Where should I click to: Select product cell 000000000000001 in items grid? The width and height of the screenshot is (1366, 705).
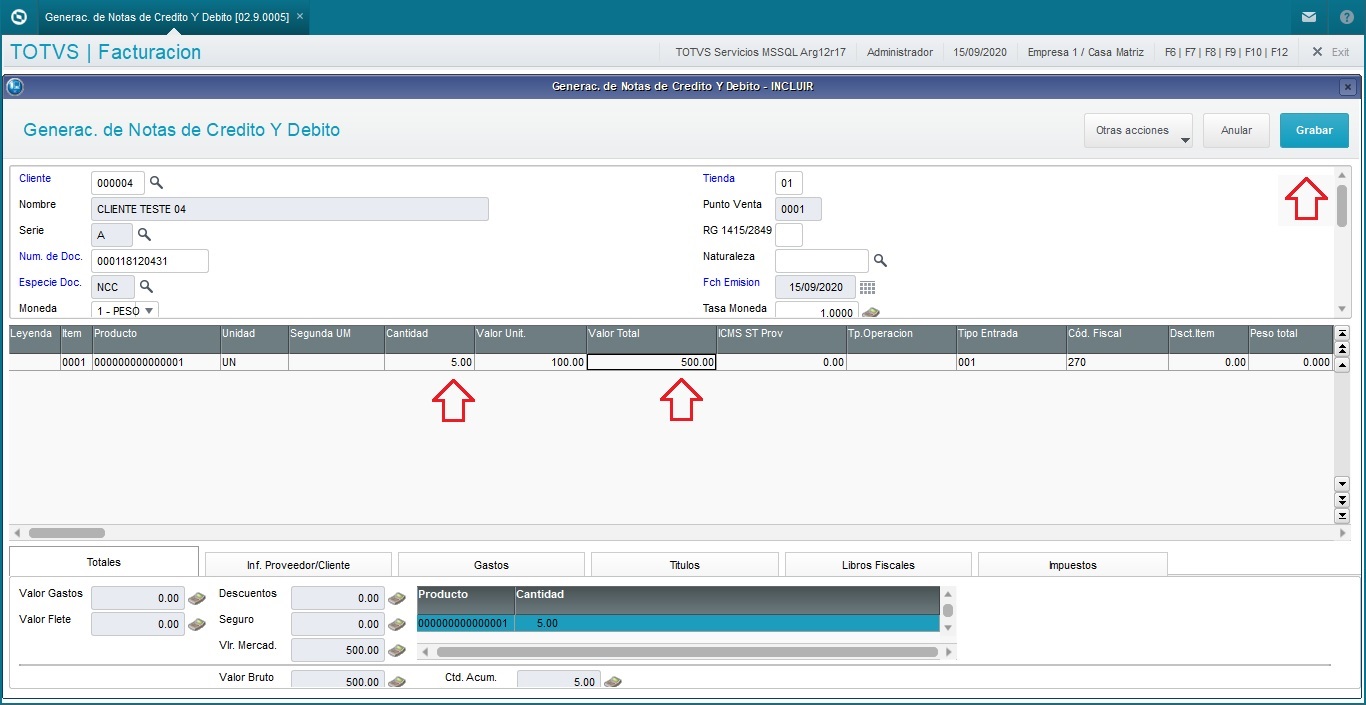(x=156, y=362)
